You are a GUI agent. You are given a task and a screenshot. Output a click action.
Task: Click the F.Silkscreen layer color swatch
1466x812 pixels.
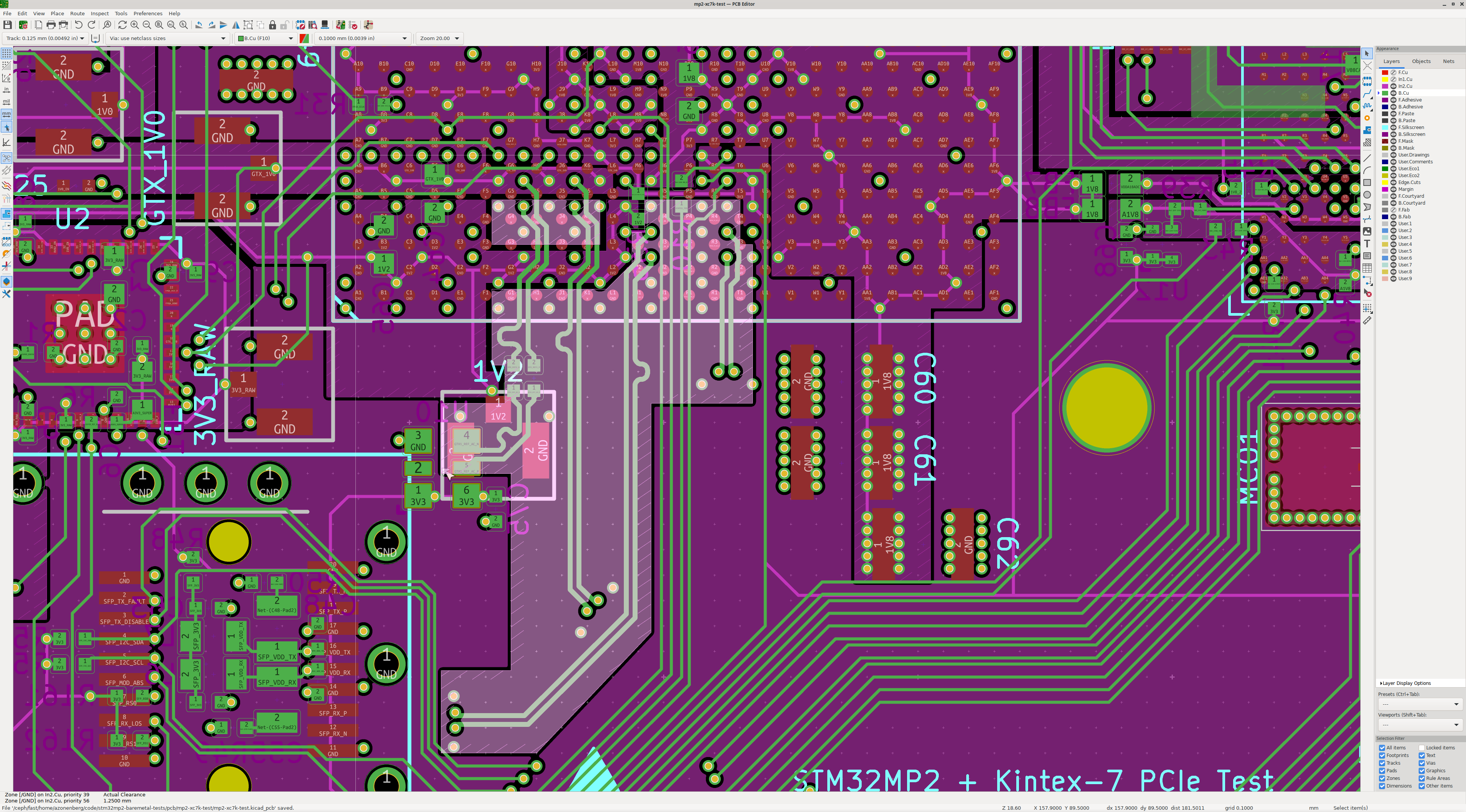pyautogui.click(x=1385, y=128)
